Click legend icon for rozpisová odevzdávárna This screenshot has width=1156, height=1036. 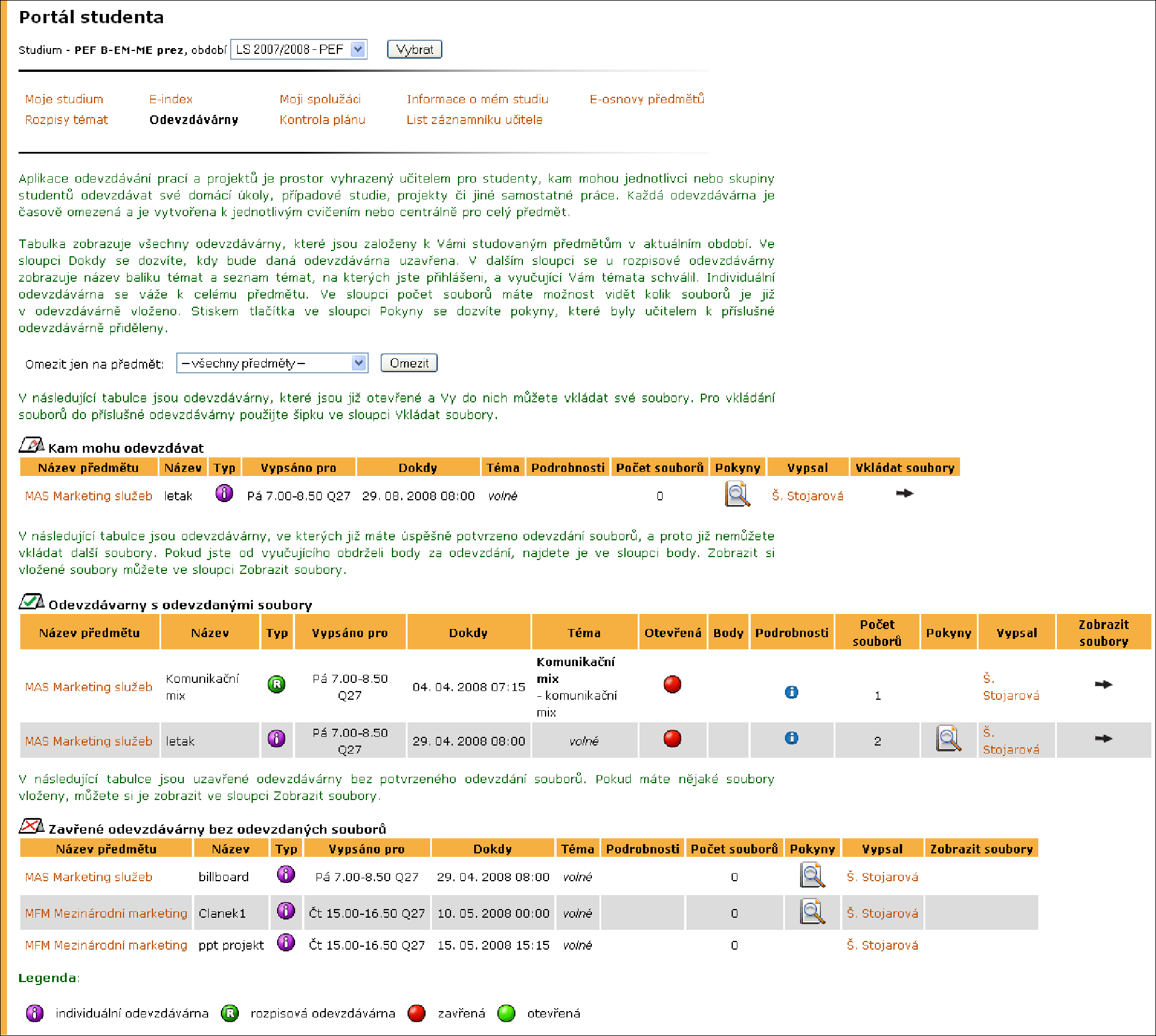(230, 1013)
